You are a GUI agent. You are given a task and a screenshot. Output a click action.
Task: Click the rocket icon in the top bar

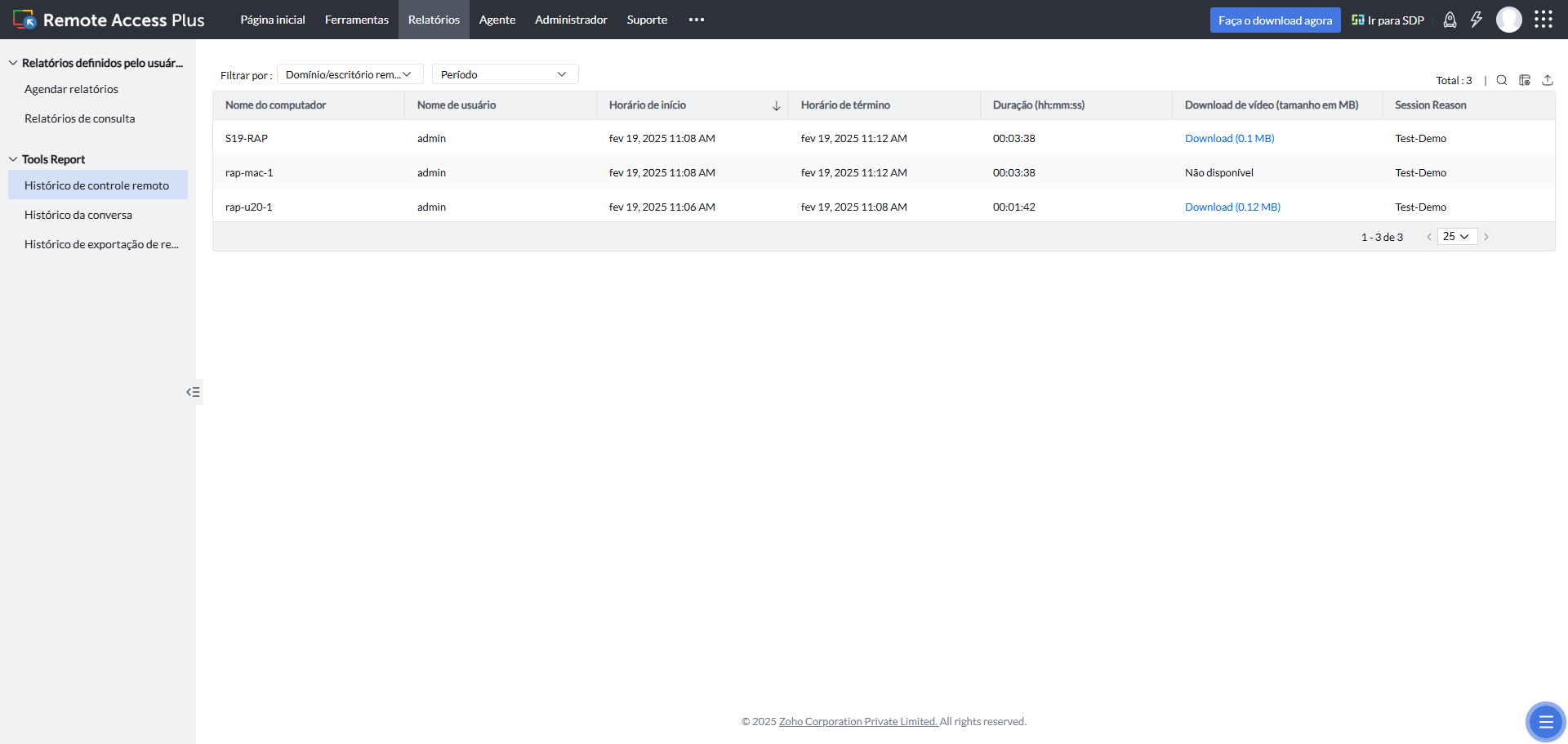[x=1450, y=20]
